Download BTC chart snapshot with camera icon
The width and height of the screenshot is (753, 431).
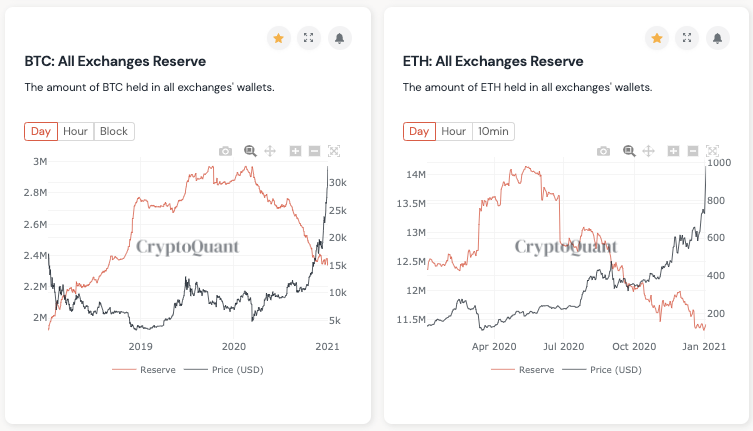click(x=225, y=151)
